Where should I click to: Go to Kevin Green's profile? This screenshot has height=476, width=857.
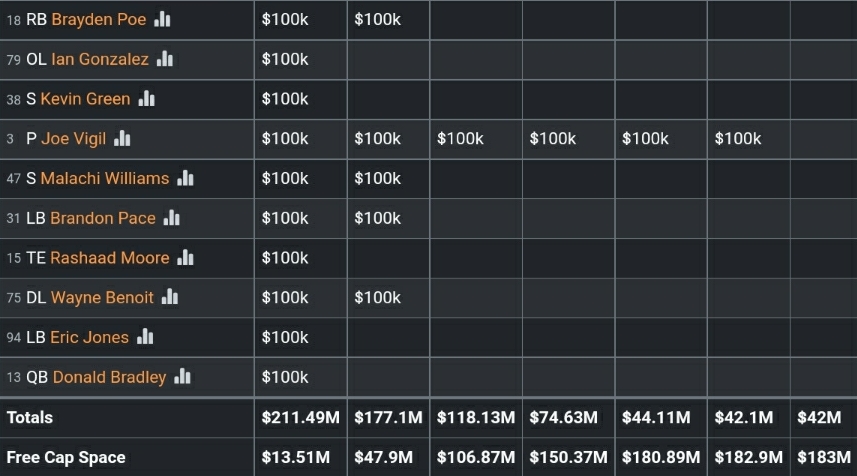85,99
